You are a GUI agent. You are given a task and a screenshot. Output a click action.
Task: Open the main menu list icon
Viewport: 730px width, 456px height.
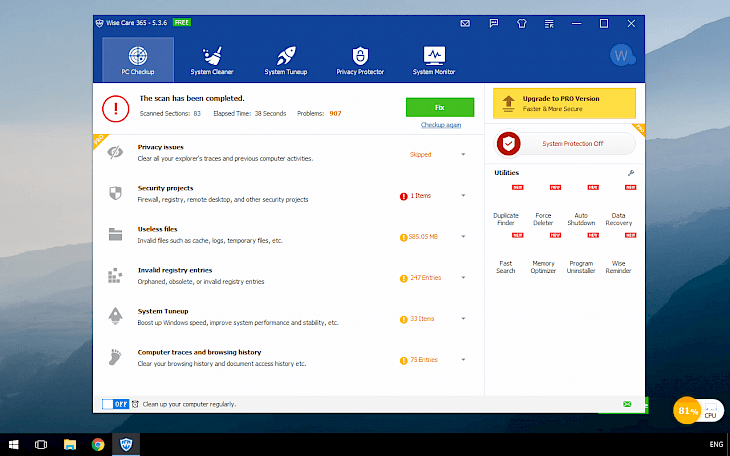(x=549, y=23)
